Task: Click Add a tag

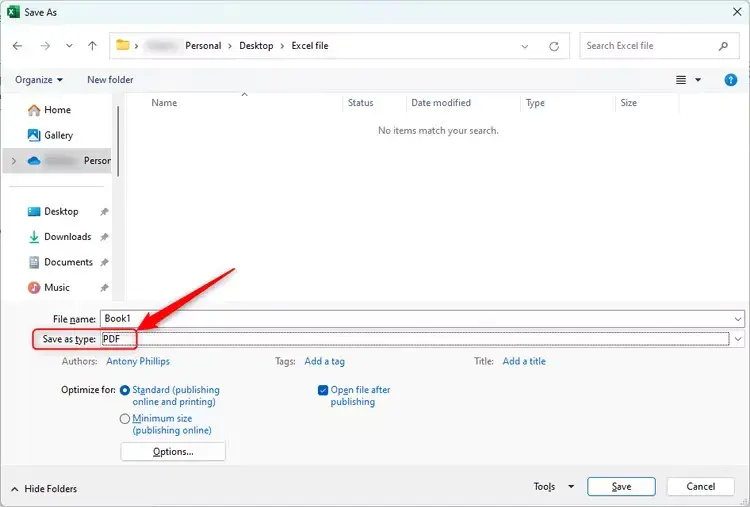Action: (x=324, y=362)
